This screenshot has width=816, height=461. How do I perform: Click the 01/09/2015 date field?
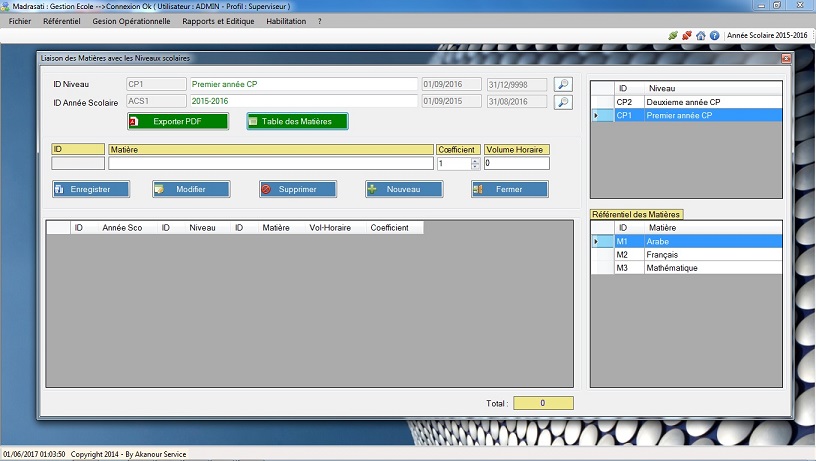[x=451, y=101]
